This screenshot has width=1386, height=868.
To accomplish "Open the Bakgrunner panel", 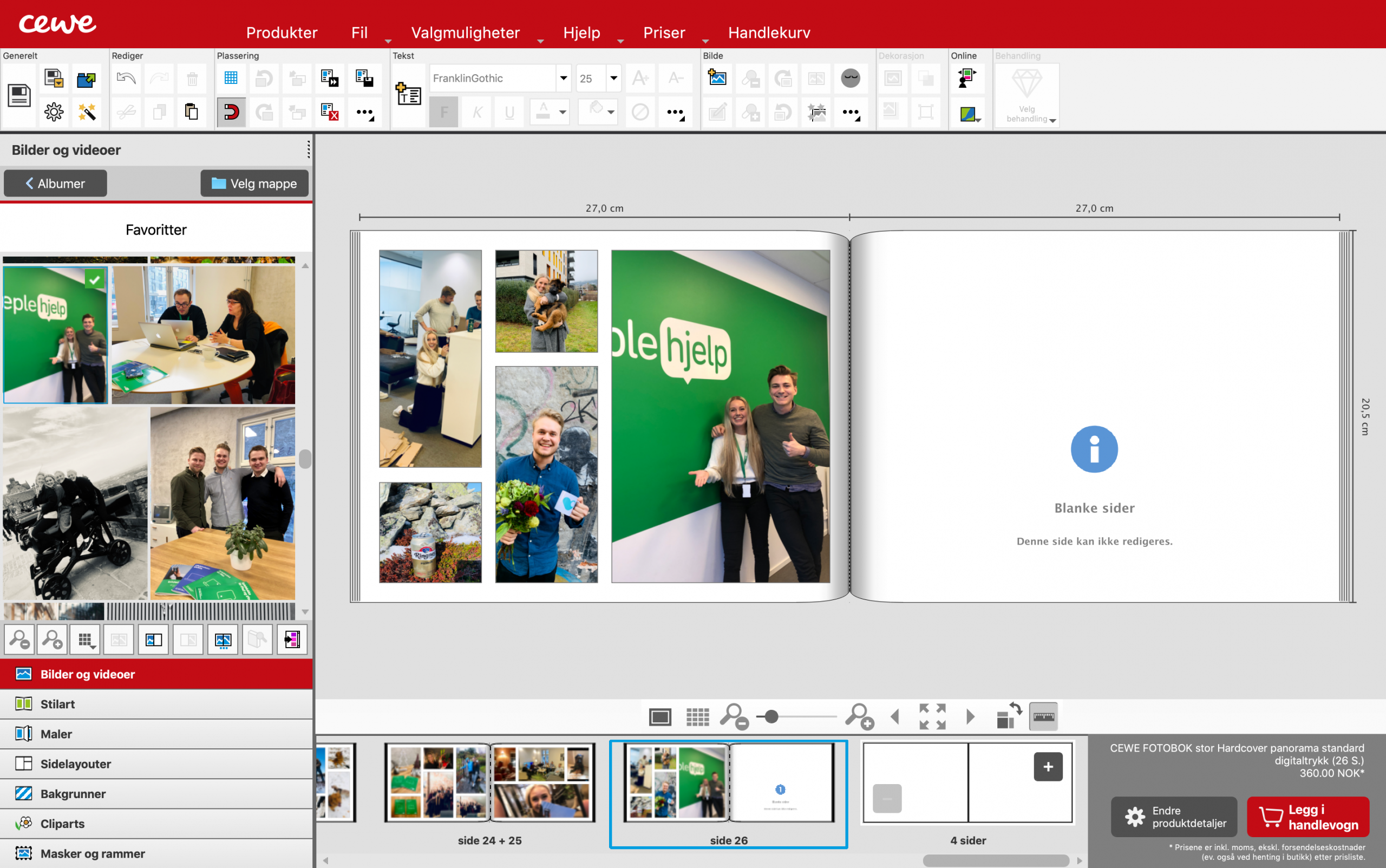I will [156, 794].
